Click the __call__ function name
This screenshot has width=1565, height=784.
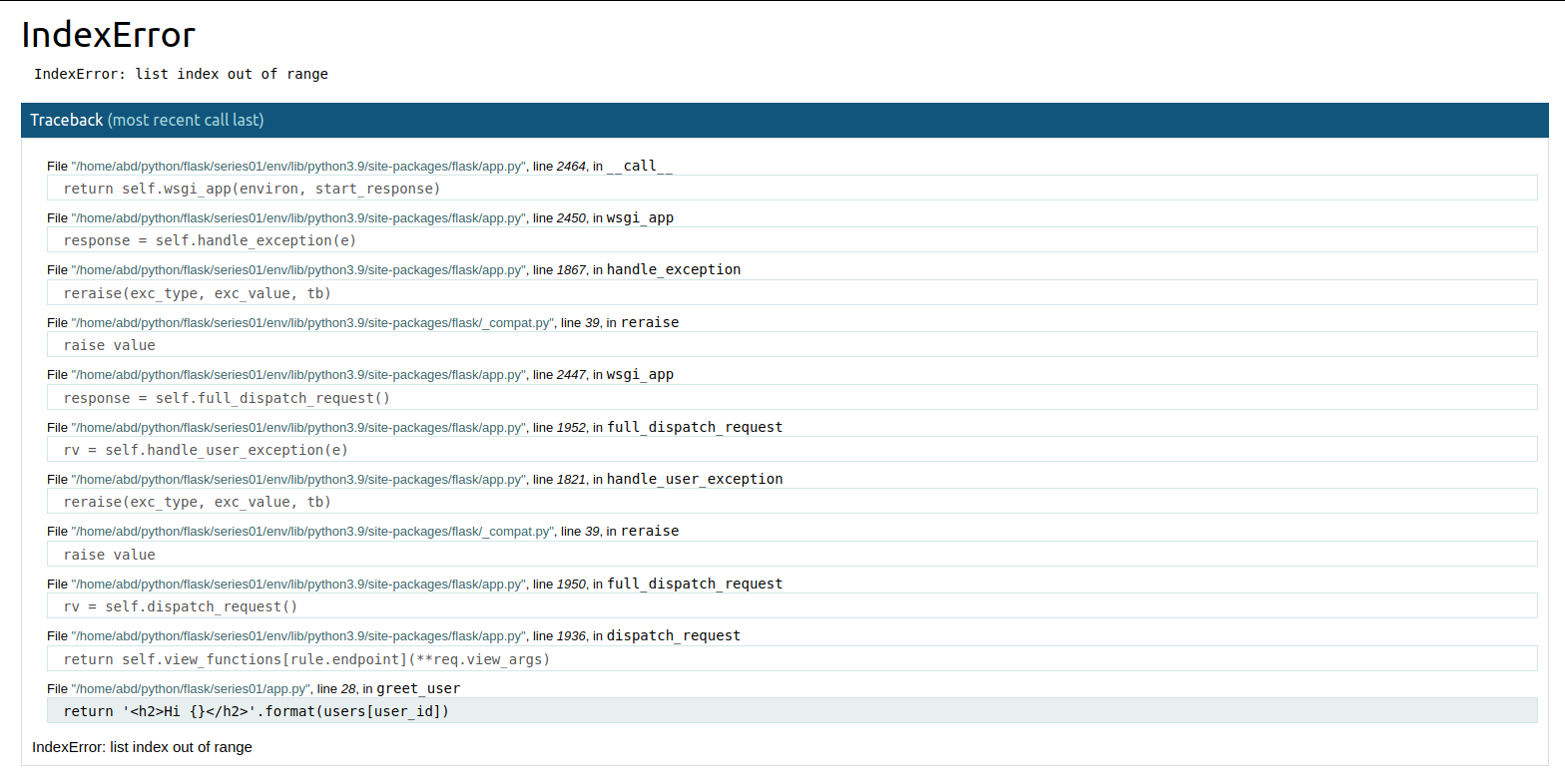[640, 166]
